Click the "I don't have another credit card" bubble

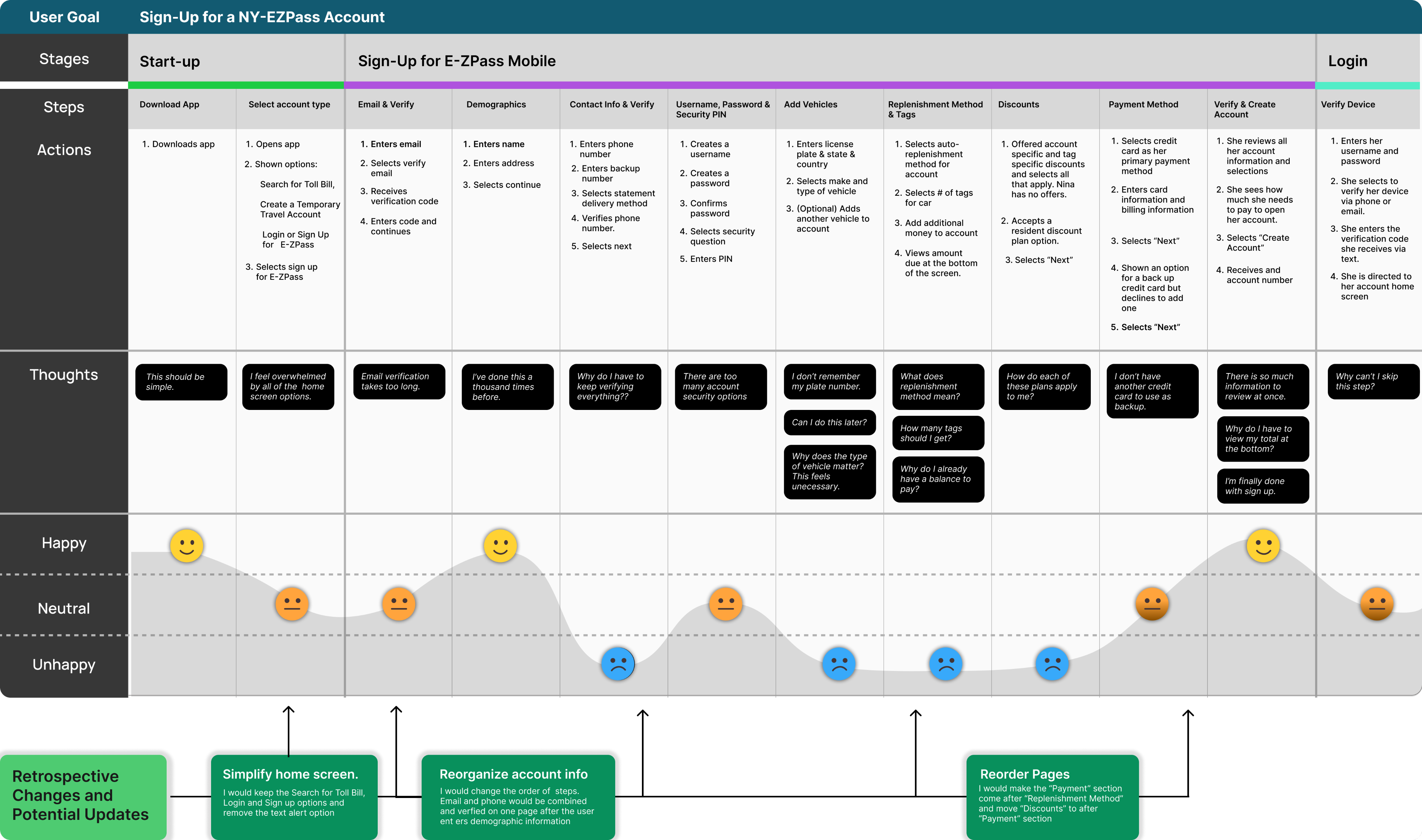(1152, 391)
